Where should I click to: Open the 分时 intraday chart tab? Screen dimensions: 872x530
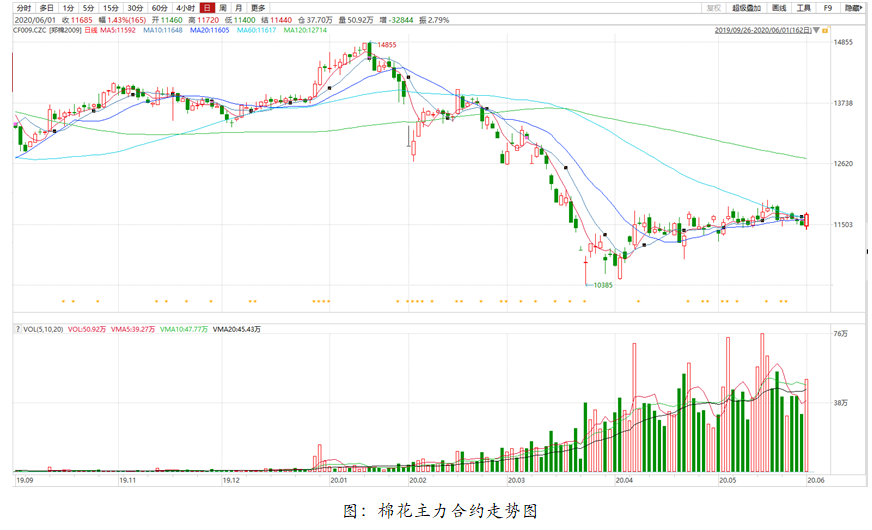tap(23, 8)
